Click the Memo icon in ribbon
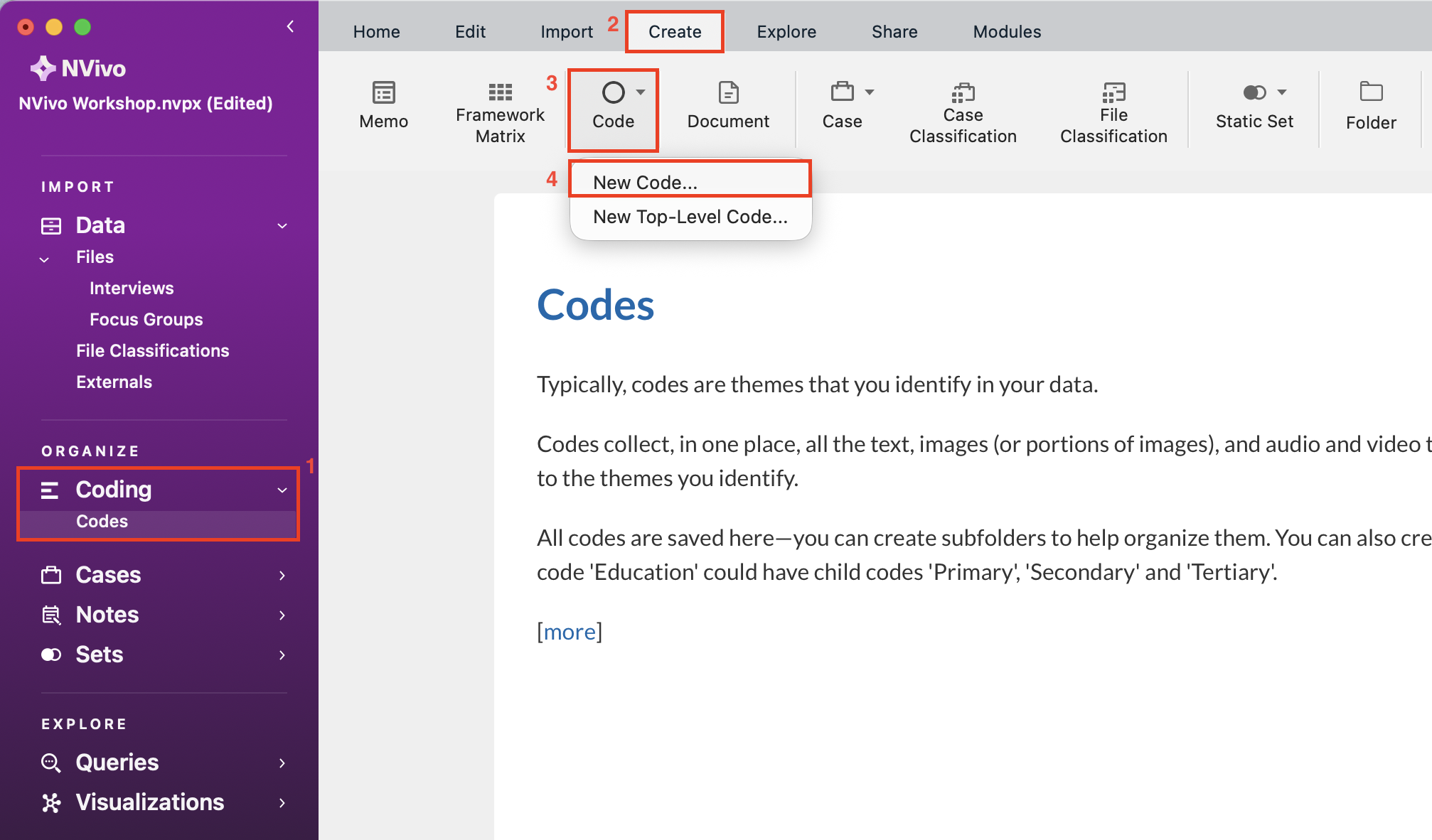The image size is (1432, 840). 384,92
